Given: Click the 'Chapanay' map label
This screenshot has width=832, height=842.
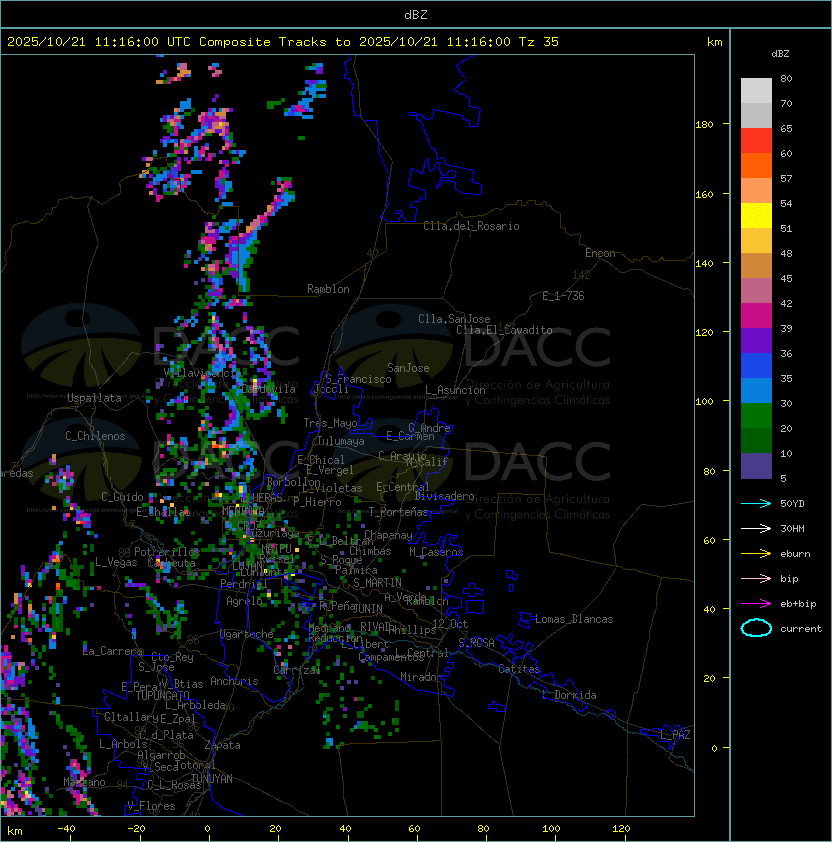Looking at the screenshot, I should coord(388,535).
